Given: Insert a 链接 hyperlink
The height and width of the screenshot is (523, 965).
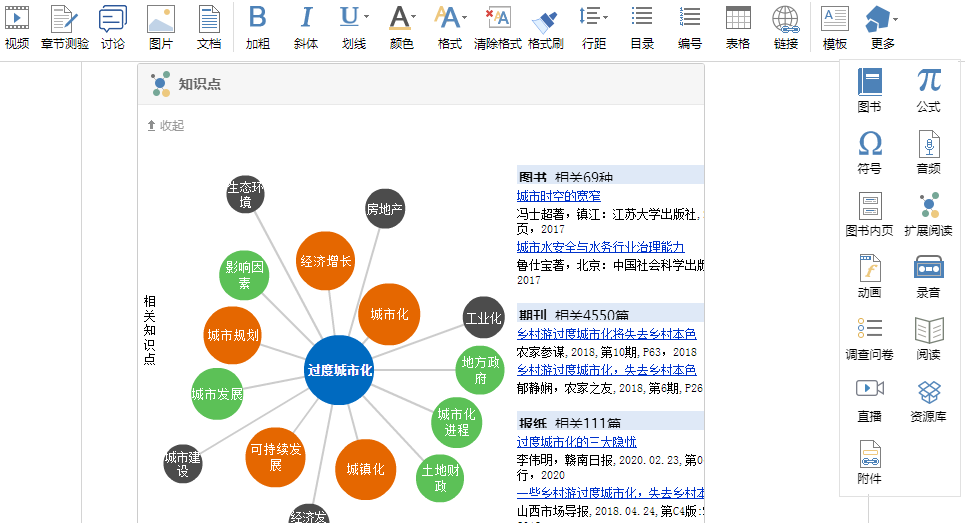Looking at the screenshot, I should tap(785, 27).
